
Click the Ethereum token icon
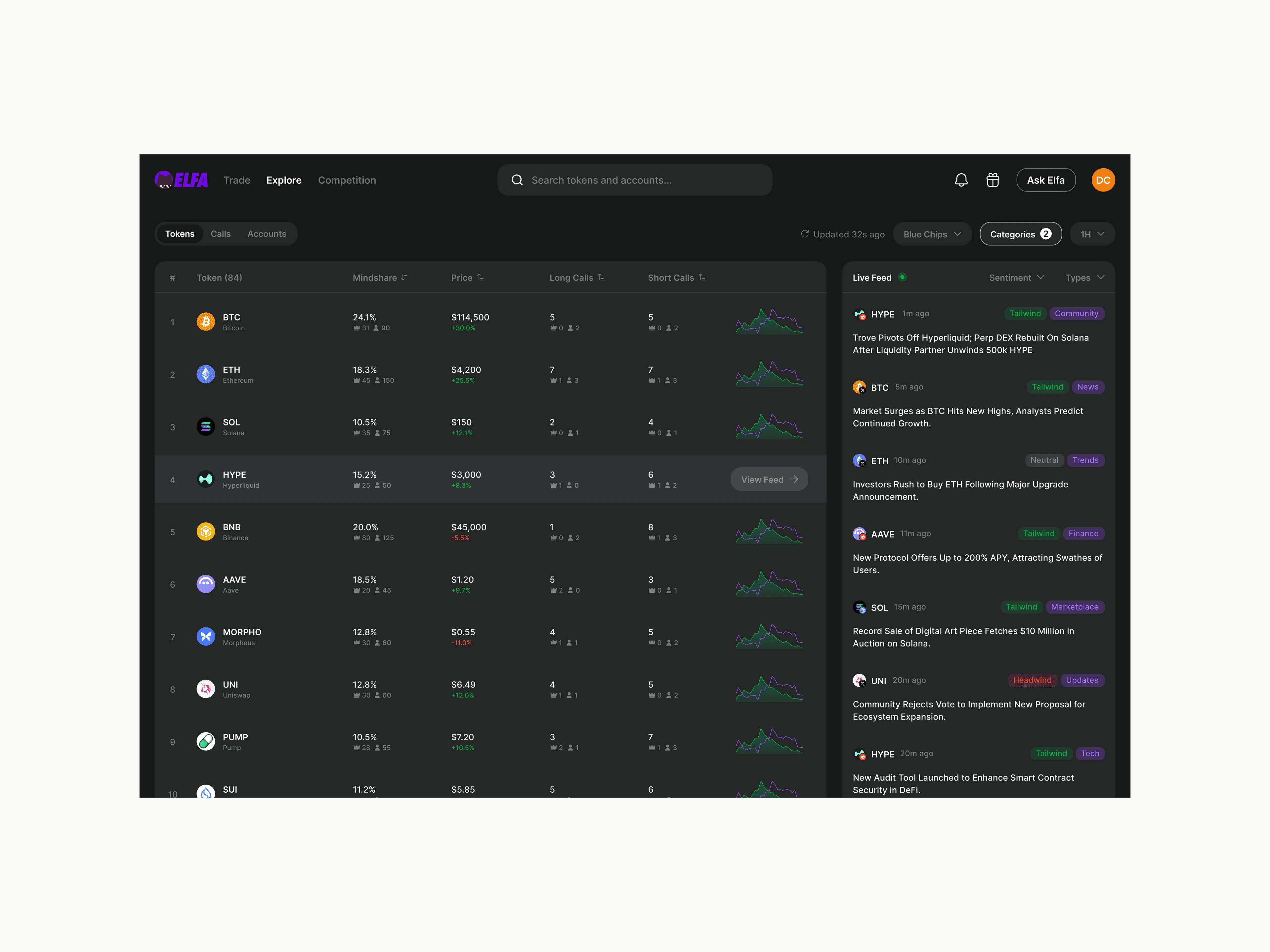[x=205, y=374]
